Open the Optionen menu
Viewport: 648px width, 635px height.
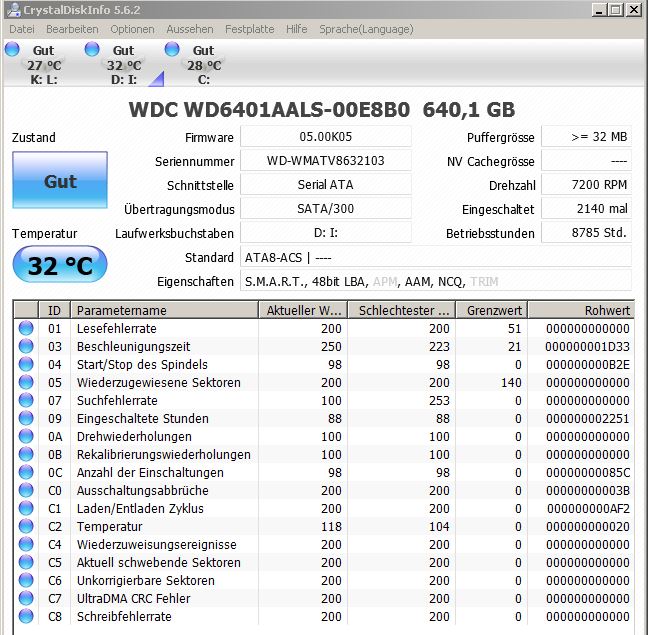click(132, 29)
